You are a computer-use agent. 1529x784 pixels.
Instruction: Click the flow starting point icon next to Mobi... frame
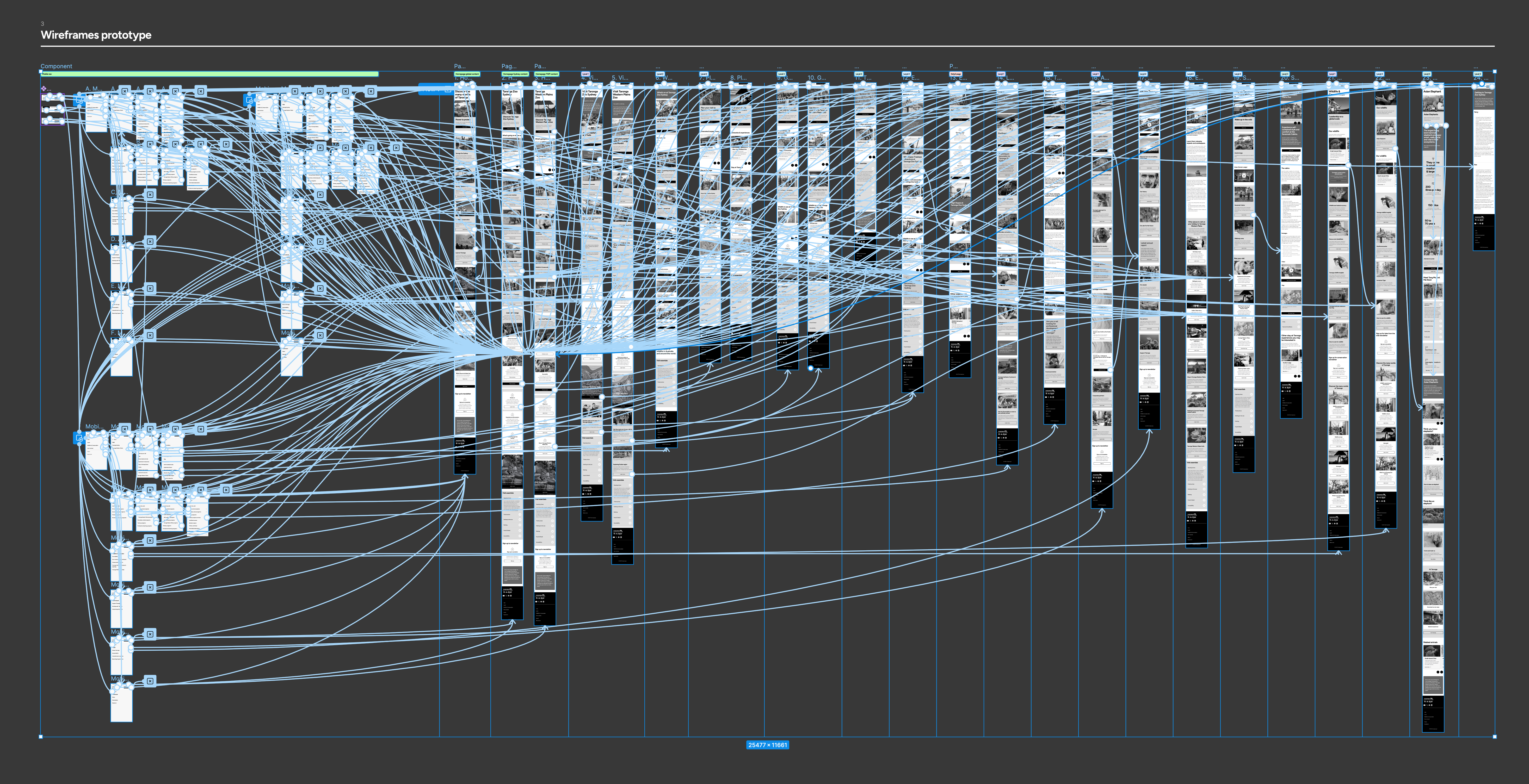79,438
